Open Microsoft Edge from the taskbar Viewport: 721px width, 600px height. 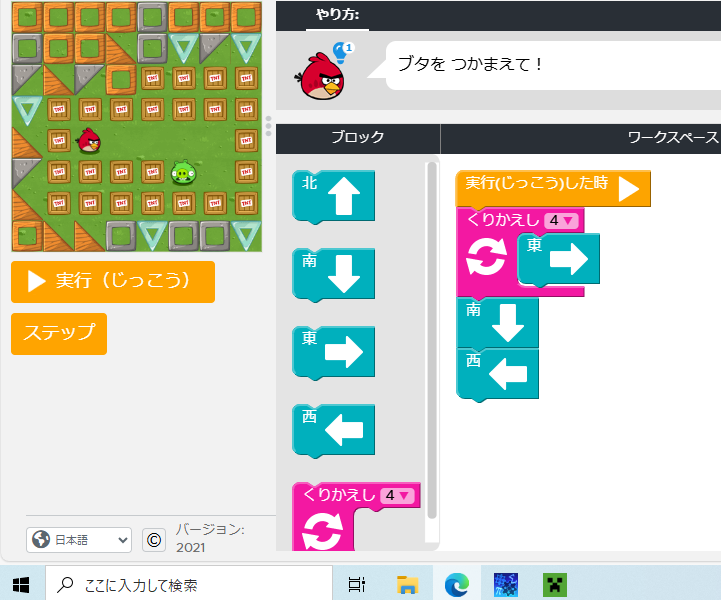click(x=457, y=585)
